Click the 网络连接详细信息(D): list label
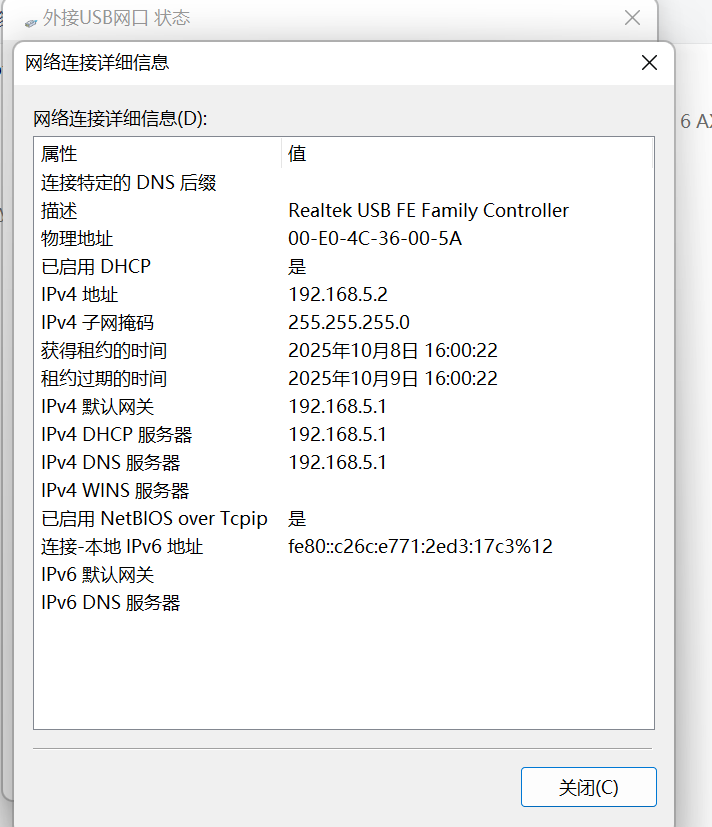Screen dimensions: 712x827 click(x=120, y=118)
